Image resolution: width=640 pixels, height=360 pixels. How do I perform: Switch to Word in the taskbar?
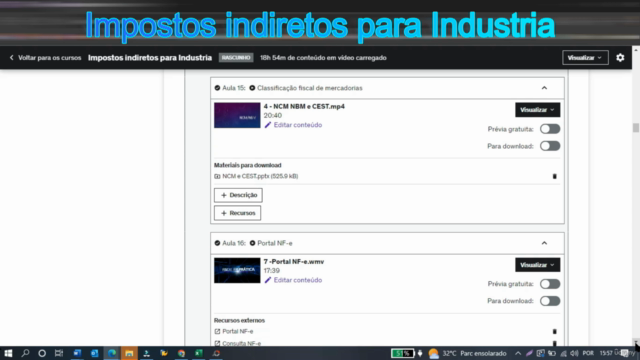[77, 353]
